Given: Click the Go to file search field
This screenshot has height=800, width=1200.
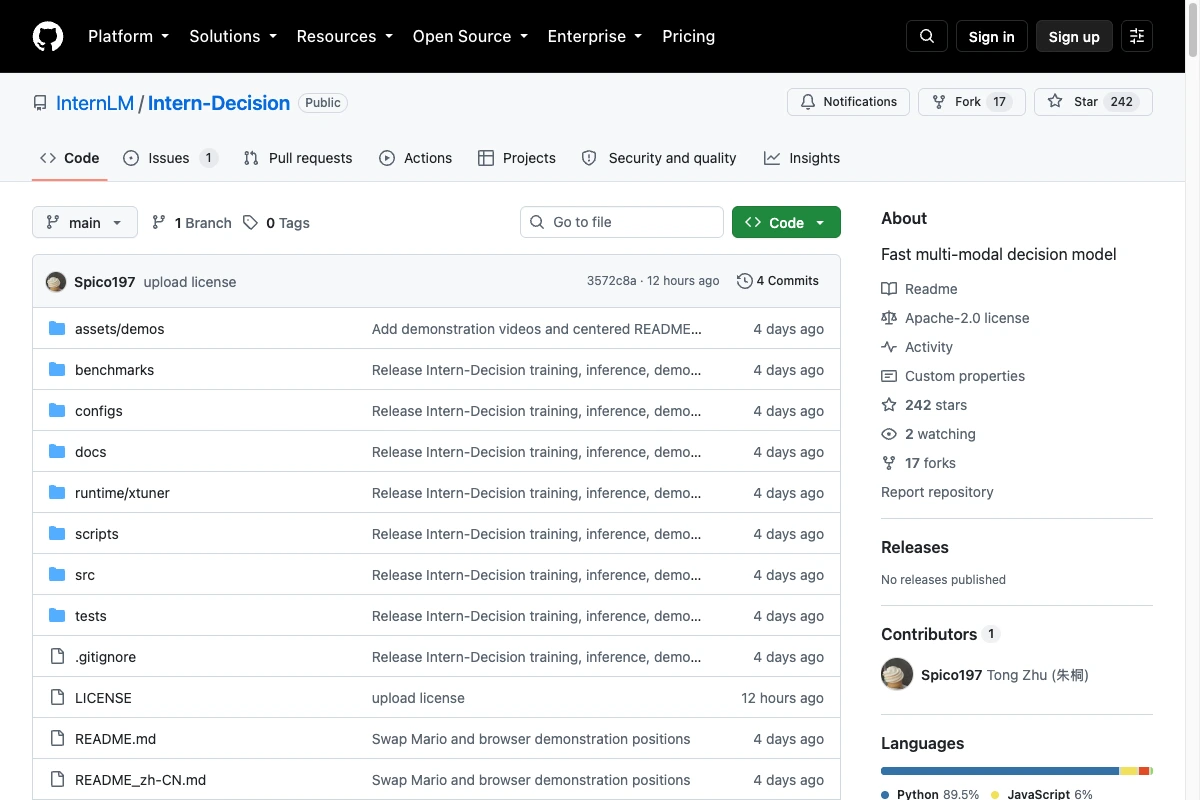Looking at the screenshot, I should (x=622, y=222).
